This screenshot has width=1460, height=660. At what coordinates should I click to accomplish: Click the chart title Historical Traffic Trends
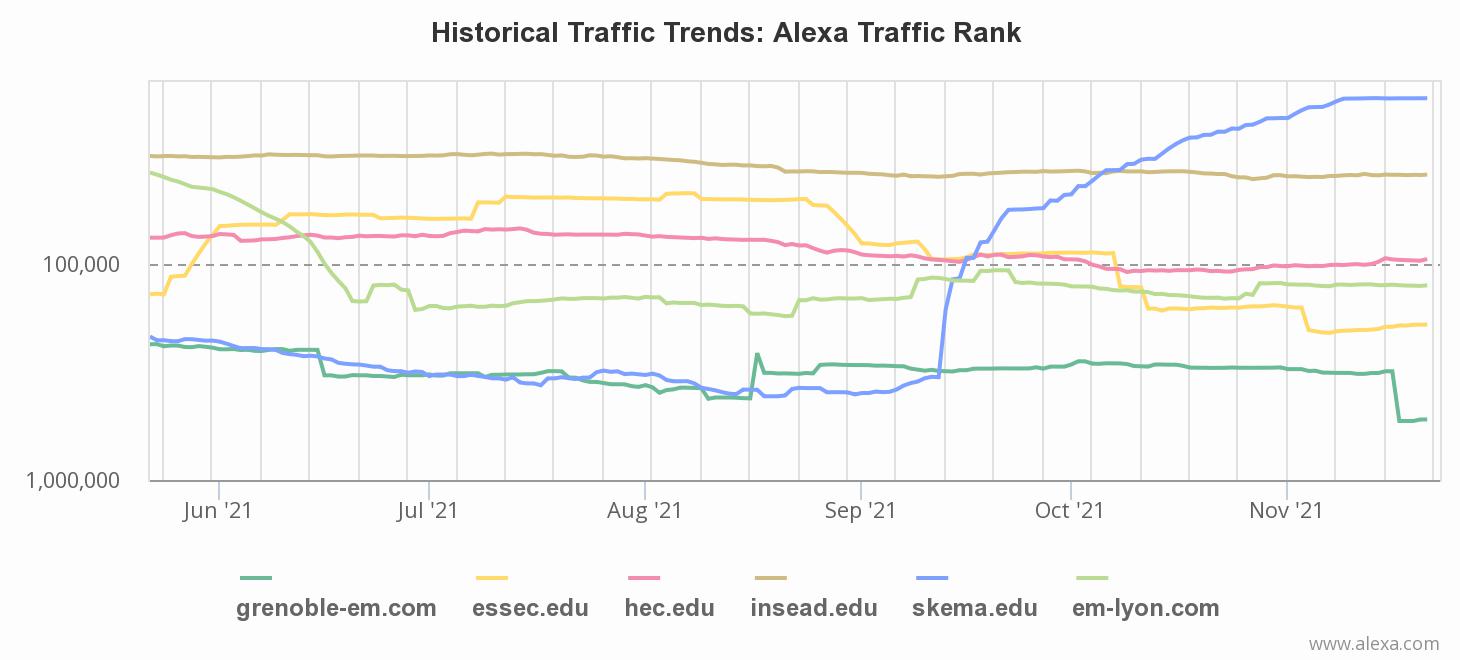click(x=726, y=33)
